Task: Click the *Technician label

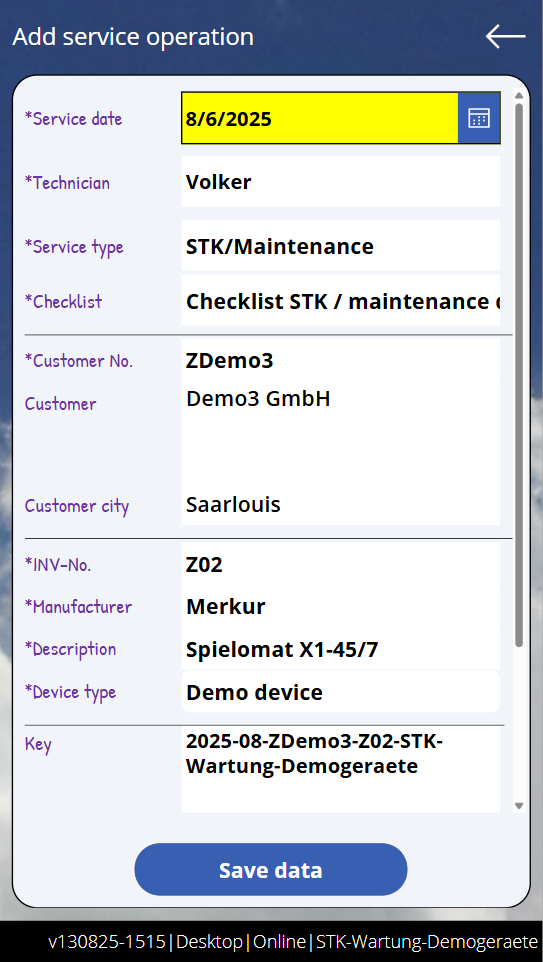Action: tap(67, 182)
